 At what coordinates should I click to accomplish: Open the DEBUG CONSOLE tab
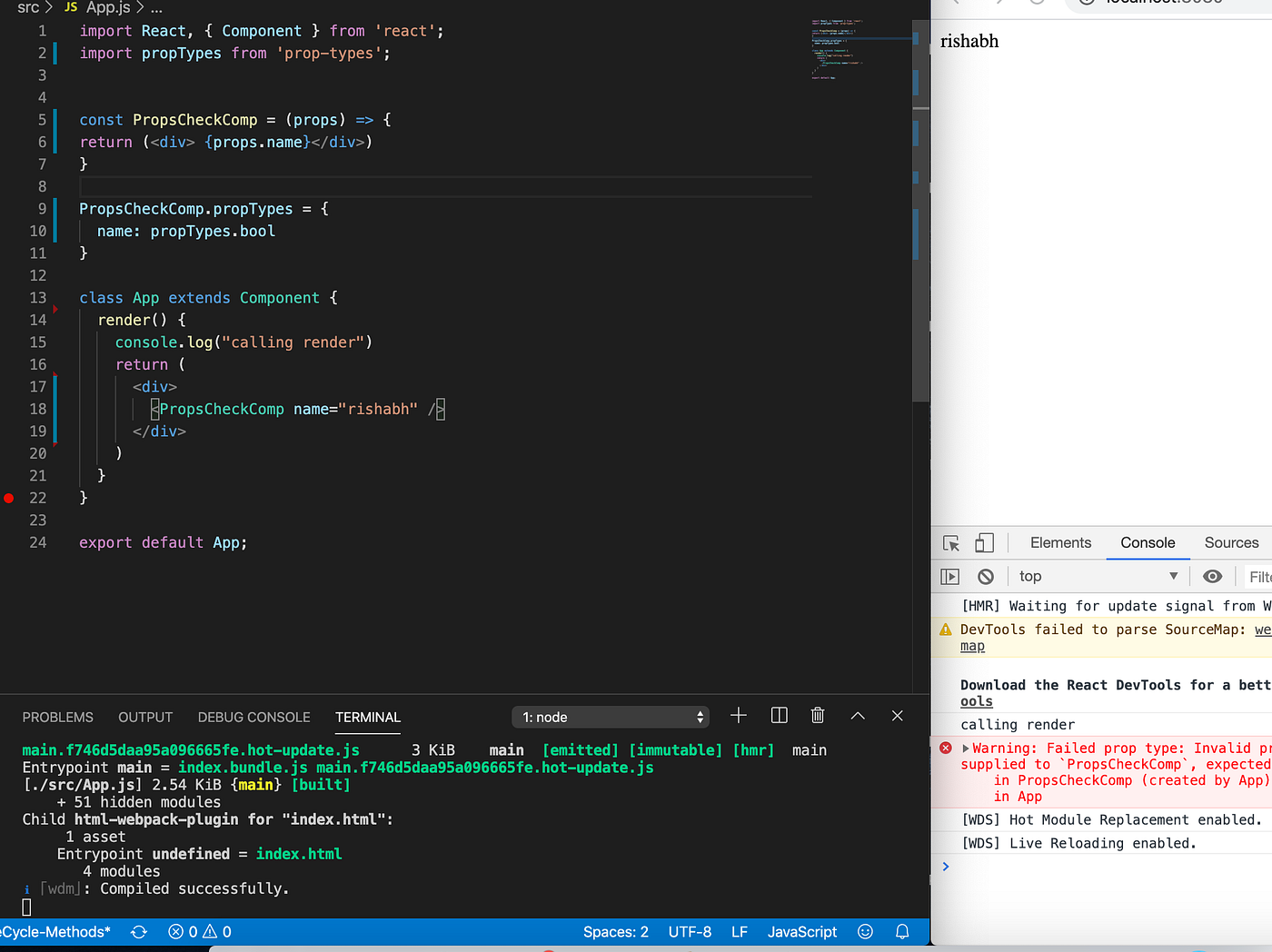(253, 717)
